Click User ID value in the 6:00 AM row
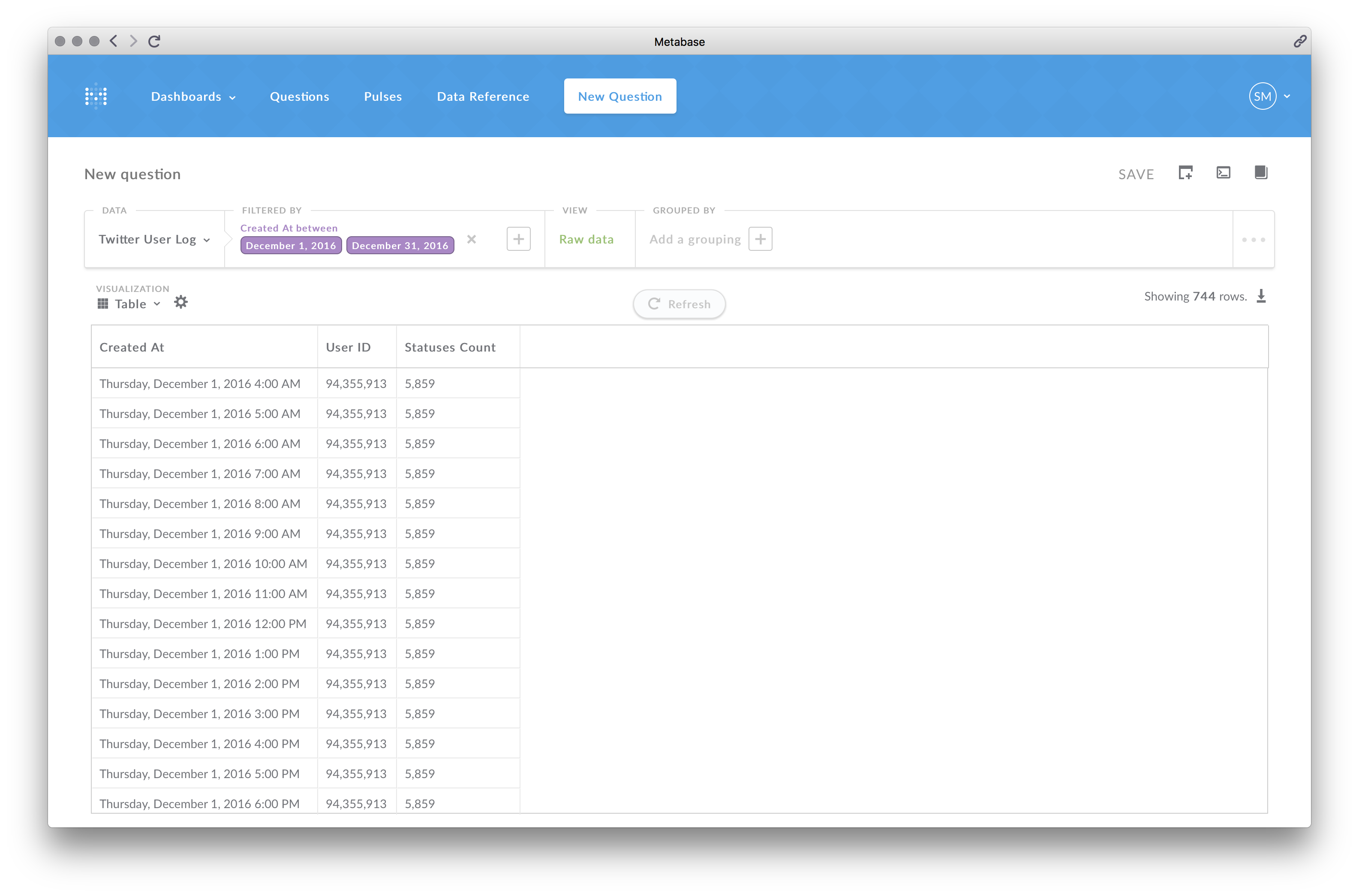Viewport: 1359px width, 896px height. click(356, 443)
